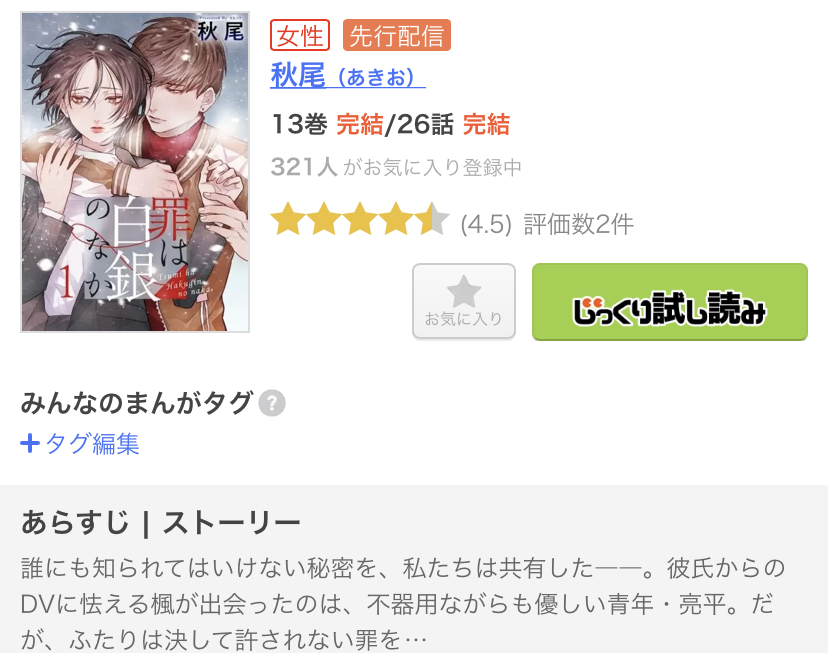Click the plus icon beside タグ編集
This screenshot has height=653, width=828.
pos(30,443)
